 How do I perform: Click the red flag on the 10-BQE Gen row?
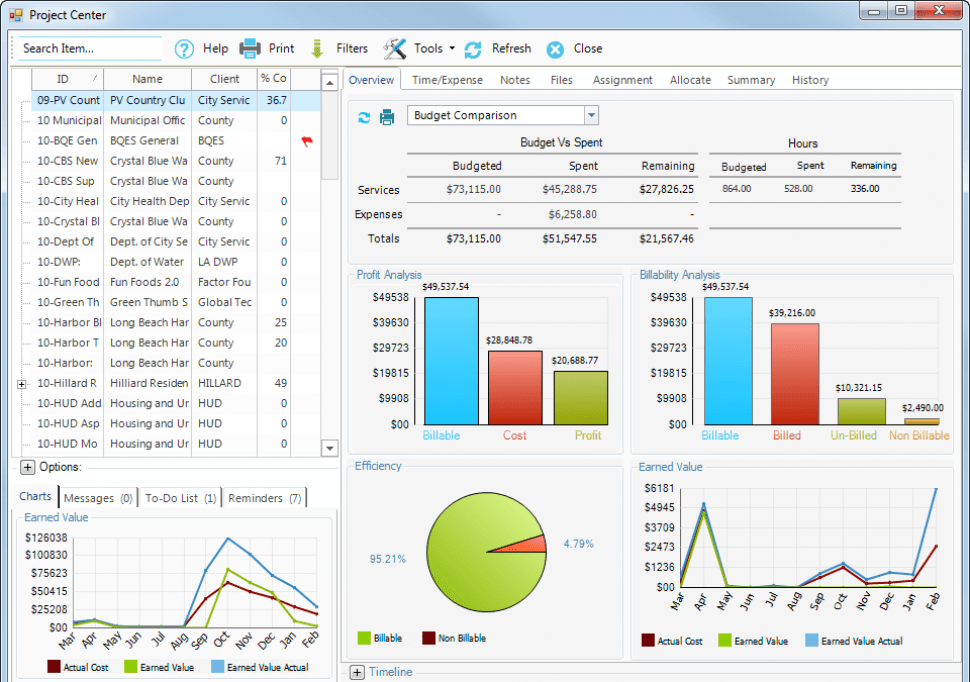[x=306, y=140]
